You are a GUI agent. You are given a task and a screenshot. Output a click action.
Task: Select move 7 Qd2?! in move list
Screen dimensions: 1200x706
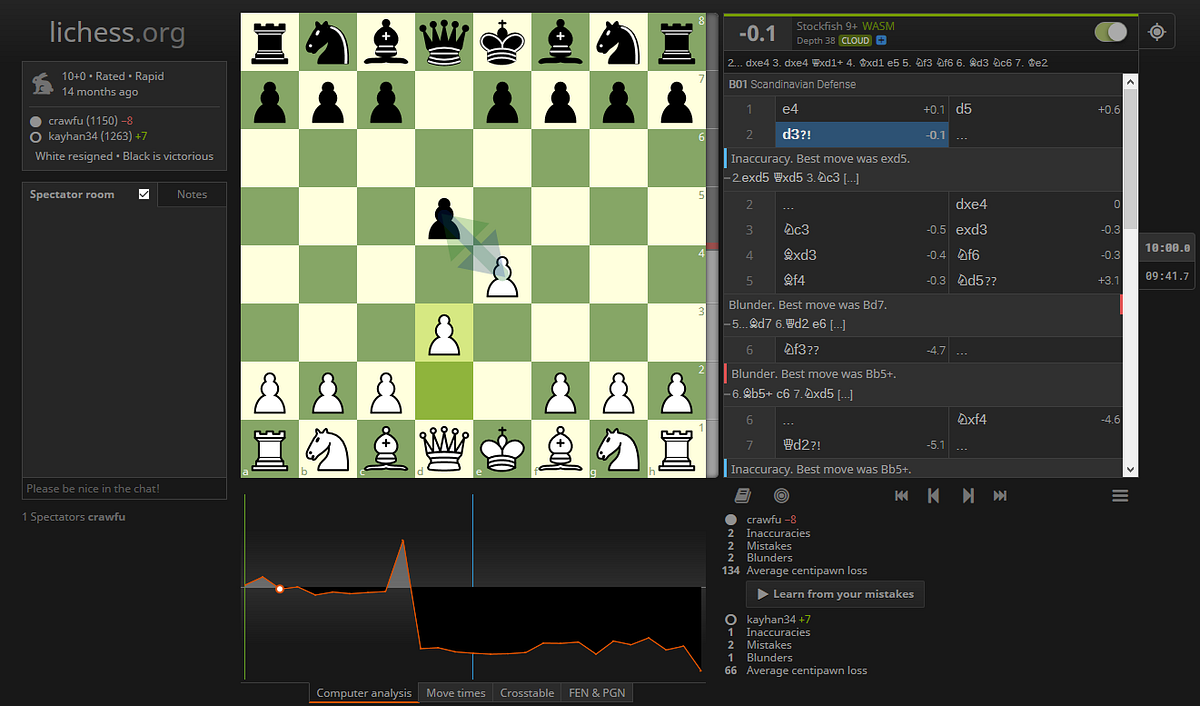(860, 445)
